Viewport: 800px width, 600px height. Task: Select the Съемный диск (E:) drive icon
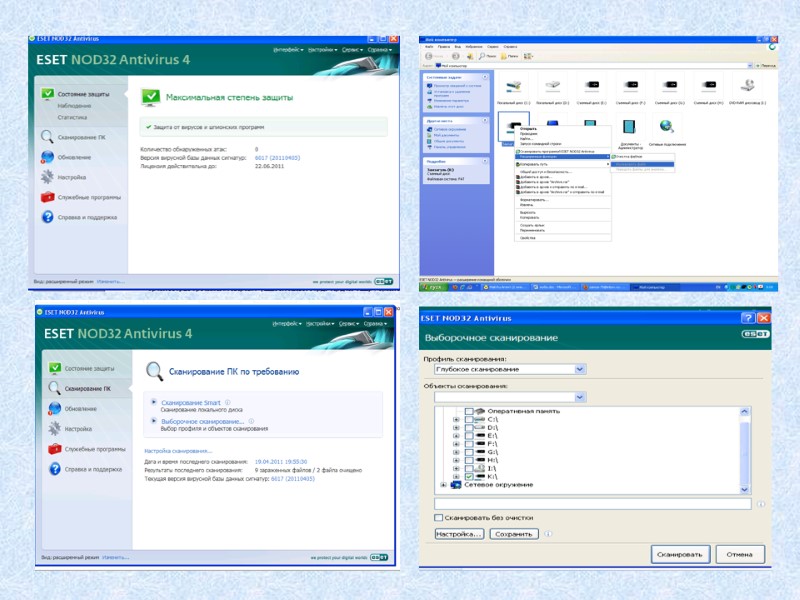592,85
